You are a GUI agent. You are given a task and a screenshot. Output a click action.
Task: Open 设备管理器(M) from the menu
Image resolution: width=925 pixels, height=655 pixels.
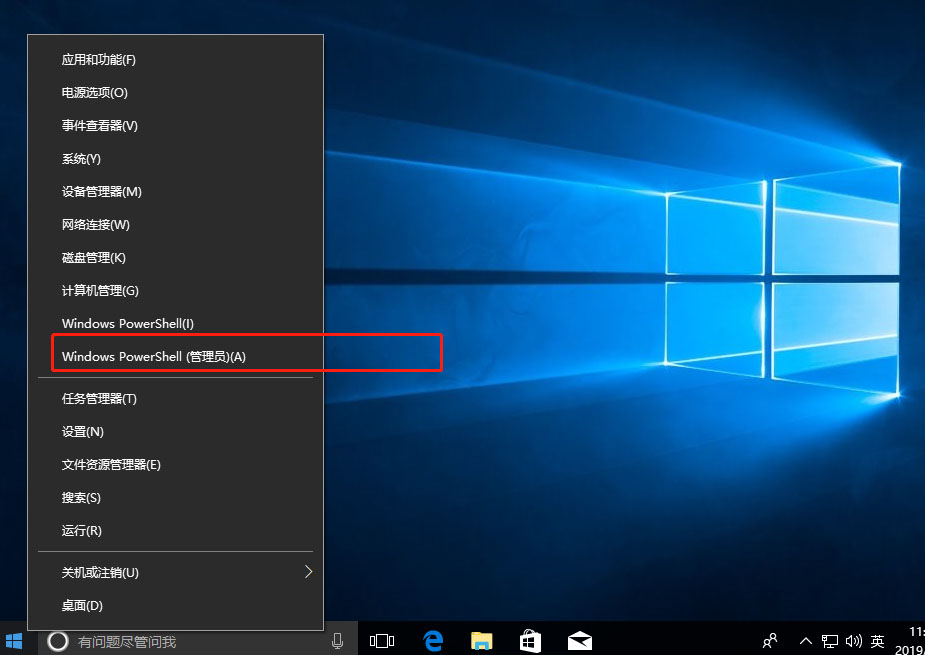102,191
